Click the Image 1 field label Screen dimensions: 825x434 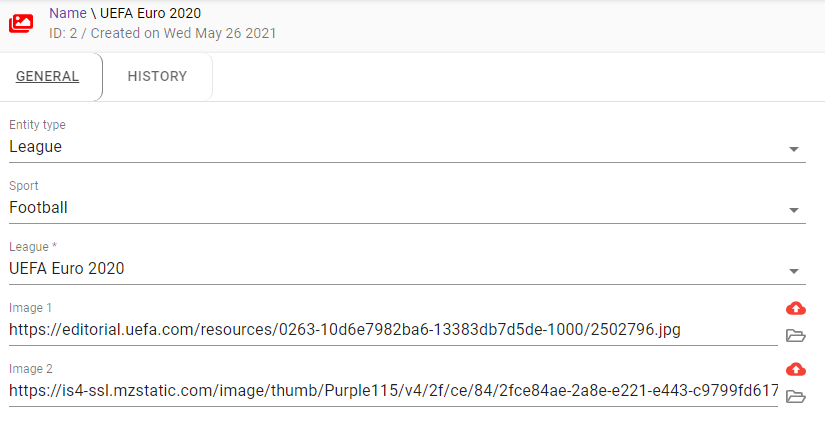click(28, 308)
